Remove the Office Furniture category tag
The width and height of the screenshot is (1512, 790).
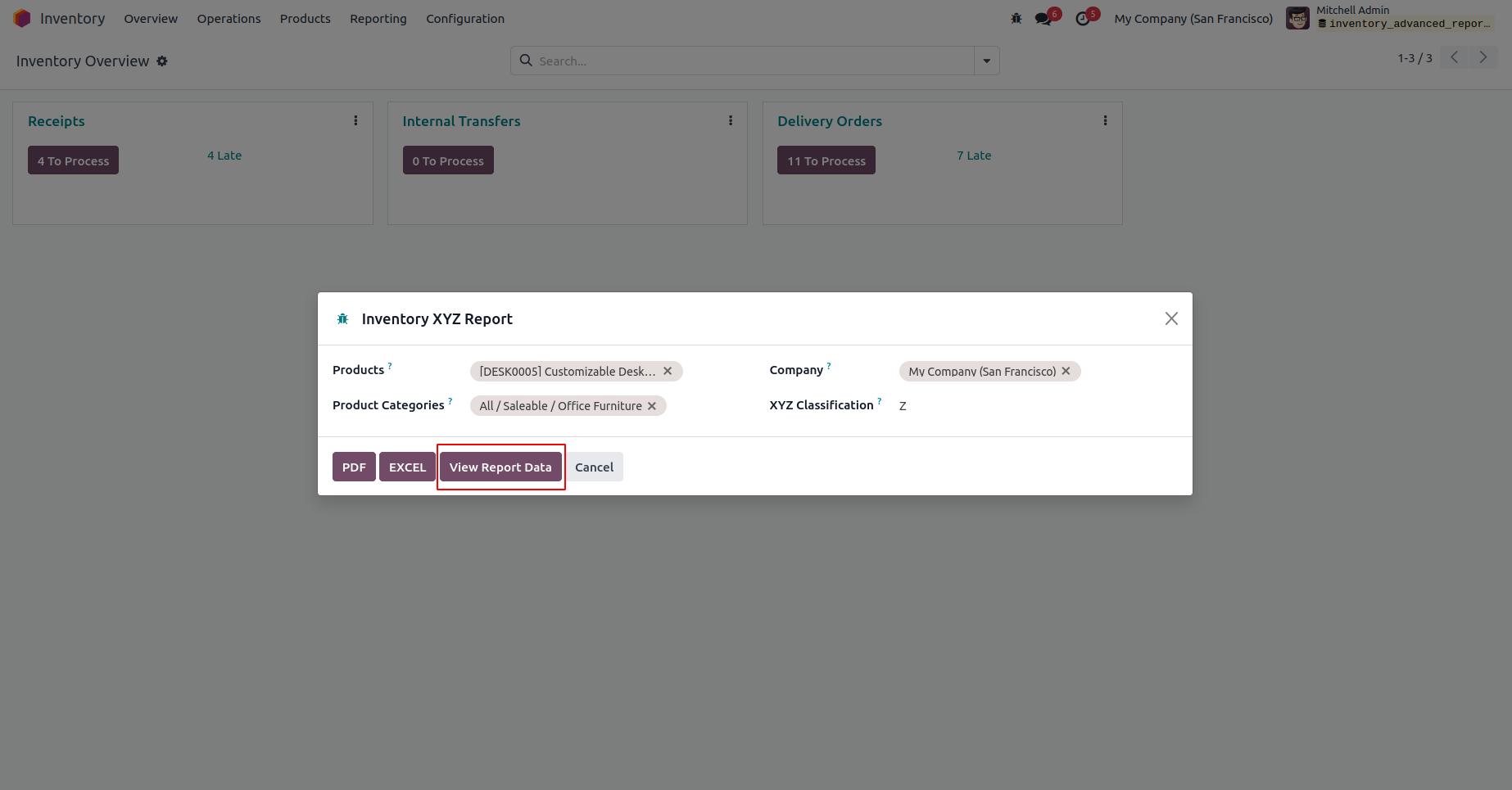pos(652,406)
